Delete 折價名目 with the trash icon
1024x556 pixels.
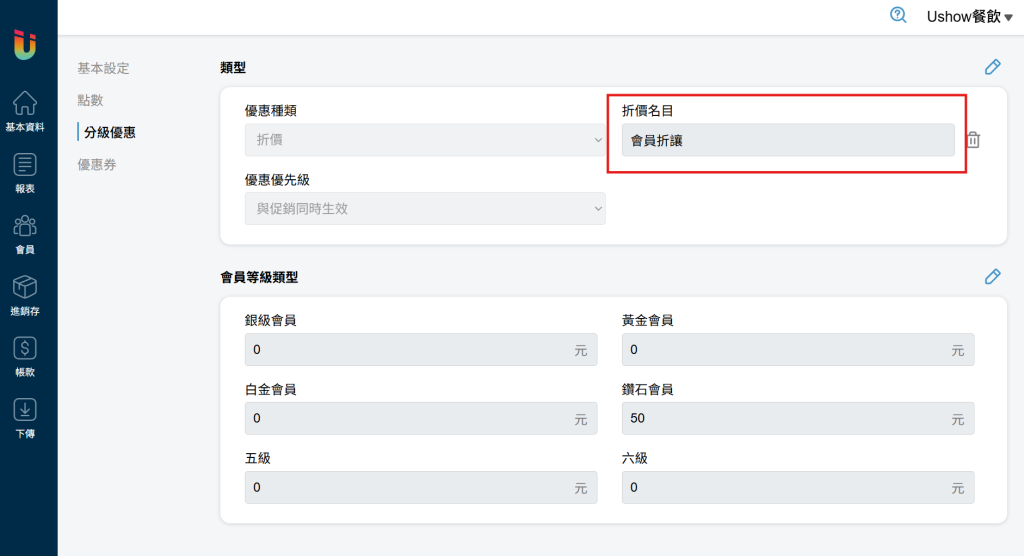(973, 140)
